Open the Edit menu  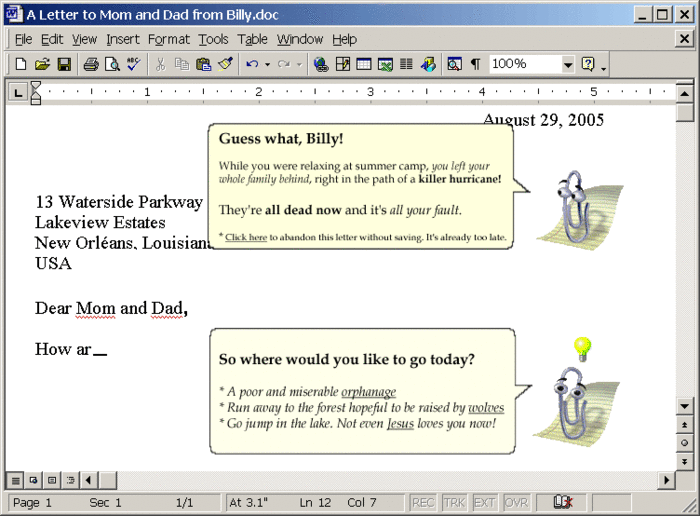pyautogui.click(x=52, y=39)
